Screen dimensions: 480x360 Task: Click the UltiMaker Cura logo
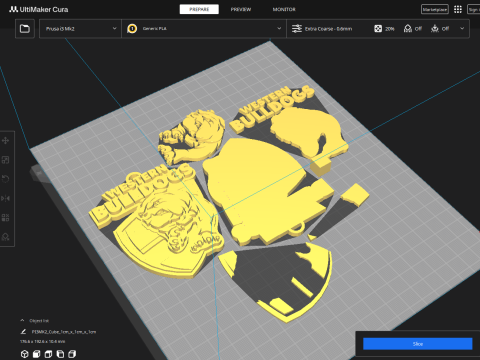pyautogui.click(x=39, y=9)
